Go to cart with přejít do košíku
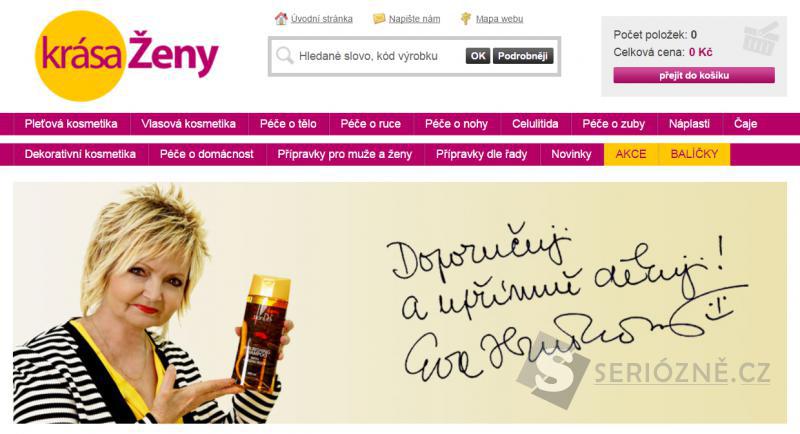The width and height of the screenshot is (800, 434). point(694,75)
